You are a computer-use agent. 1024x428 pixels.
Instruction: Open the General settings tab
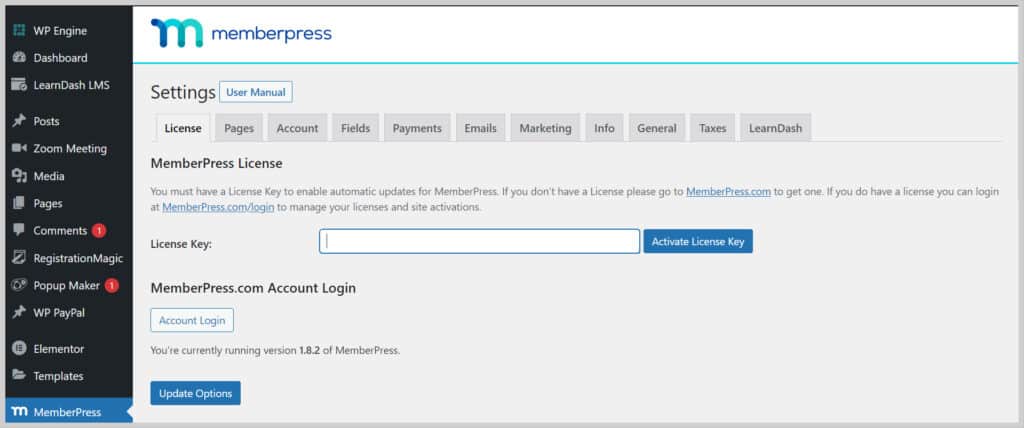657,128
